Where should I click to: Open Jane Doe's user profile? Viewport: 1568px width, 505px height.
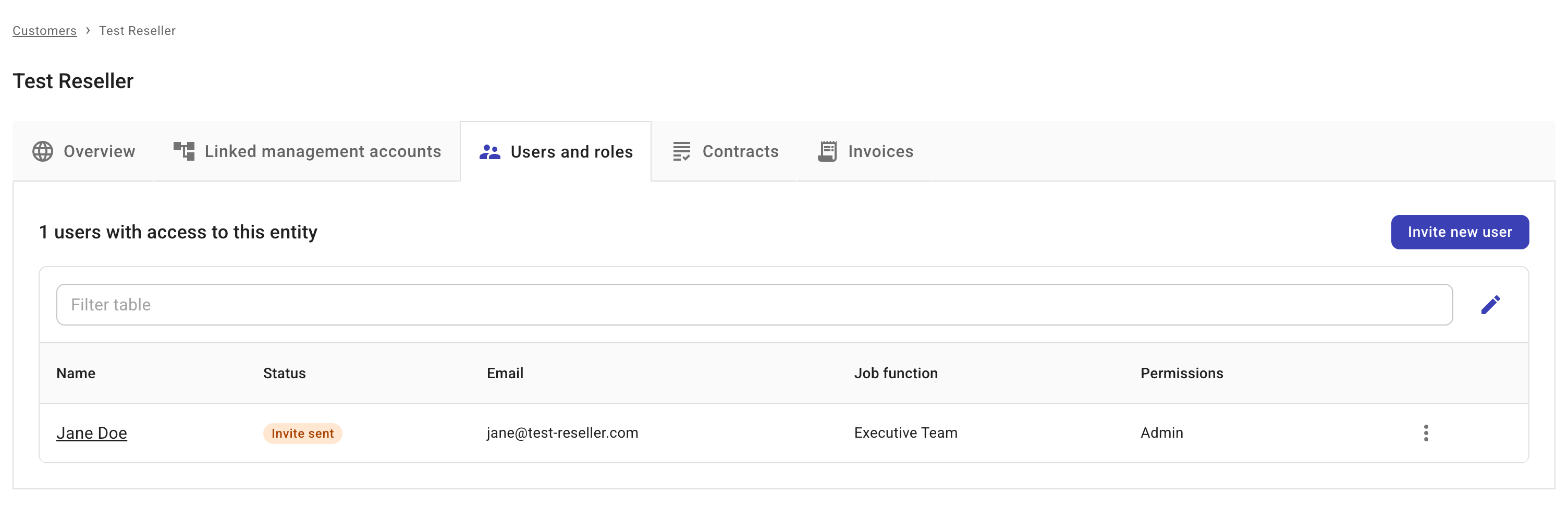pyautogui.click(x=92, y=432)
